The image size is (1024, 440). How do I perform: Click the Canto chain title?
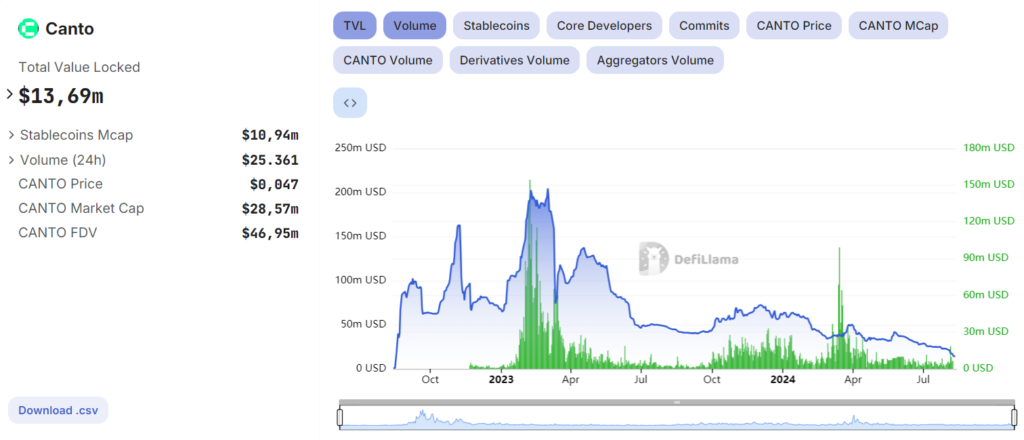tap(70, 29)
